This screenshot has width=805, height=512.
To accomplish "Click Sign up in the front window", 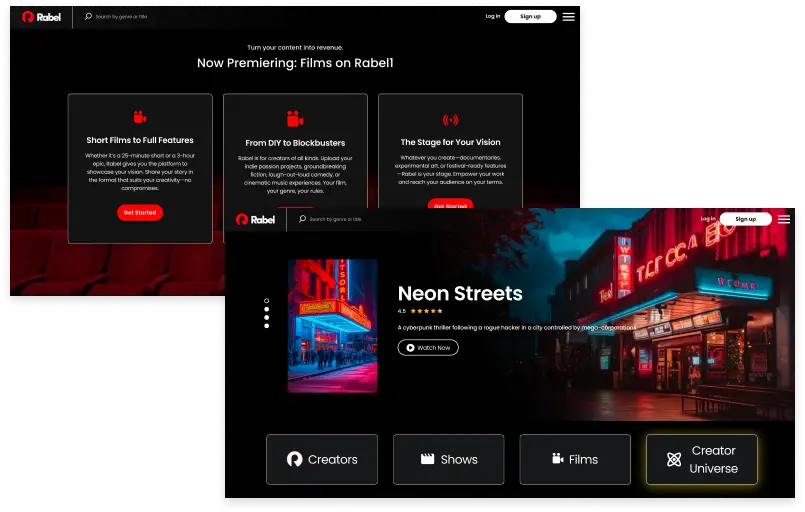I will pos(745,219).
